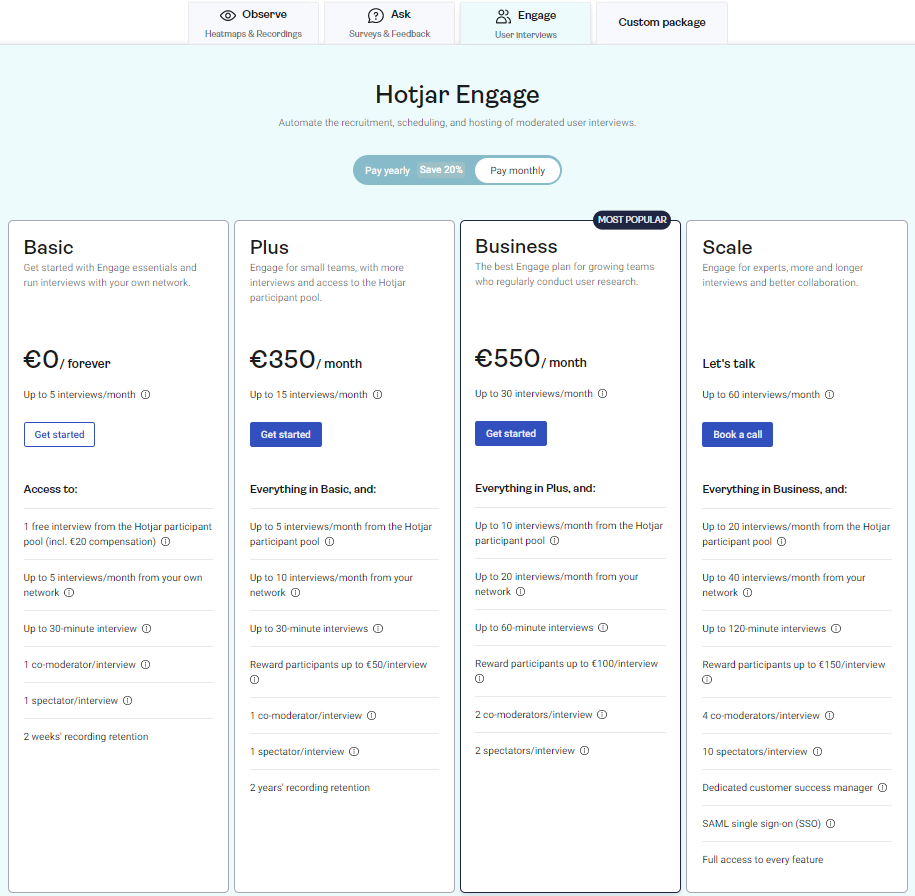Screen dimensions: 915x896
Task: Click the Basic plan title
Action: [x=48, y=247]
